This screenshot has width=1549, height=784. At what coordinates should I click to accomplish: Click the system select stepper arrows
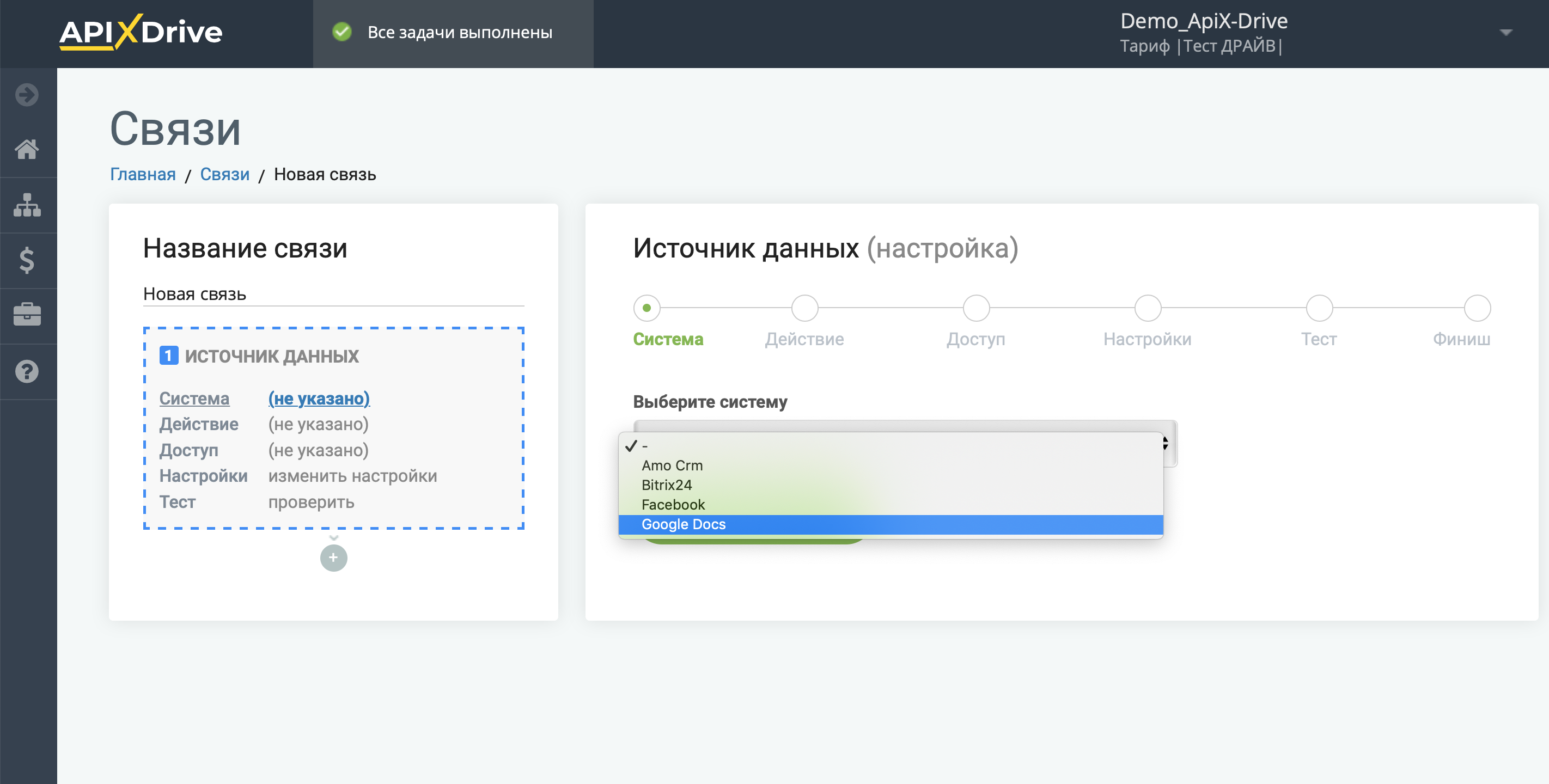[x=1166, y=443]
